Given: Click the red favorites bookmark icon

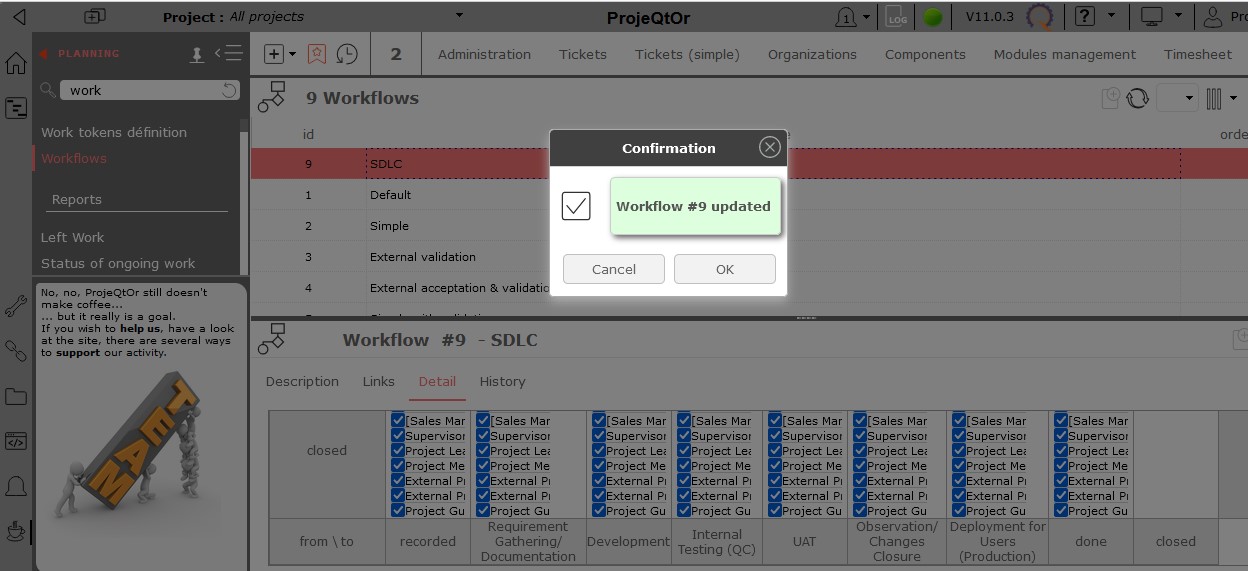Looking at the screenshot, I should (317, 54).
